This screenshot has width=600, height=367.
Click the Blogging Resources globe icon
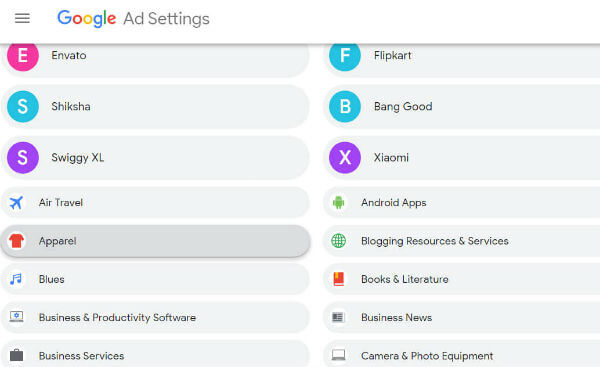pos(338,241)
